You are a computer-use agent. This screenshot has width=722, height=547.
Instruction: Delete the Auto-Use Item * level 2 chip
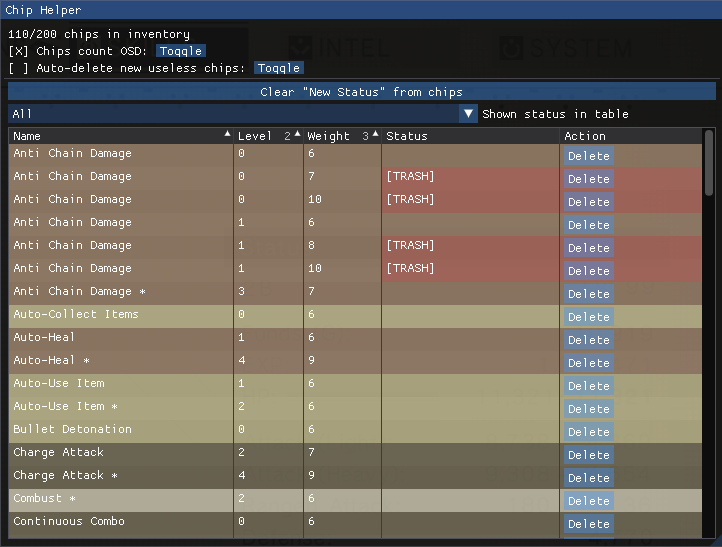click(x=588, y=409)
